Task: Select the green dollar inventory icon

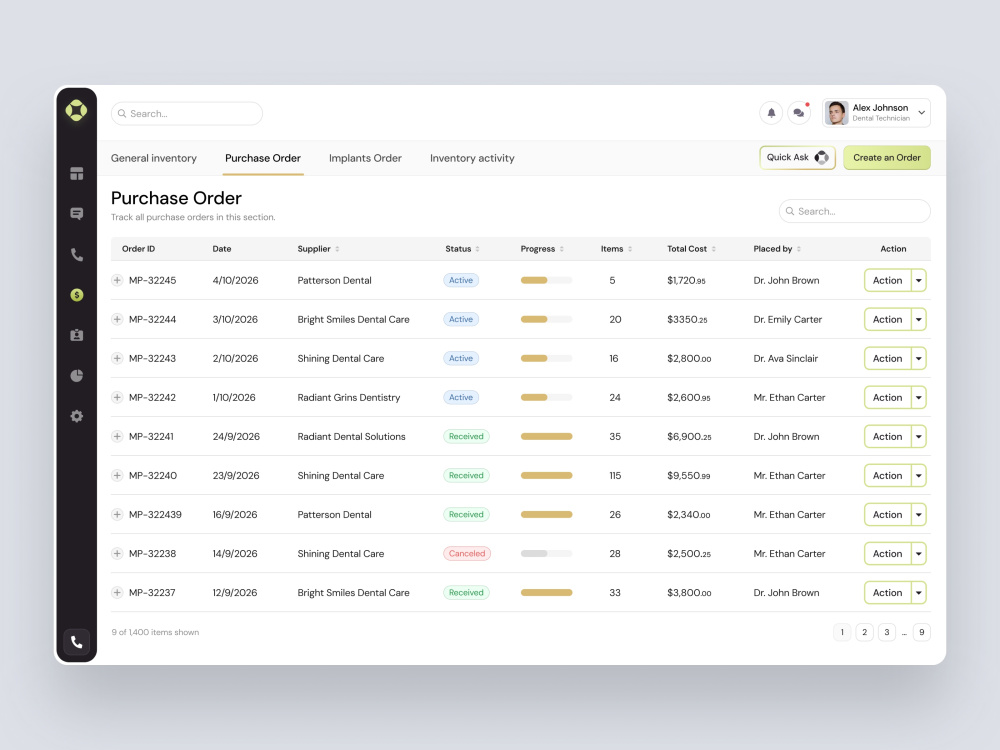Action: pyautogui.click(x=77, y=295)
